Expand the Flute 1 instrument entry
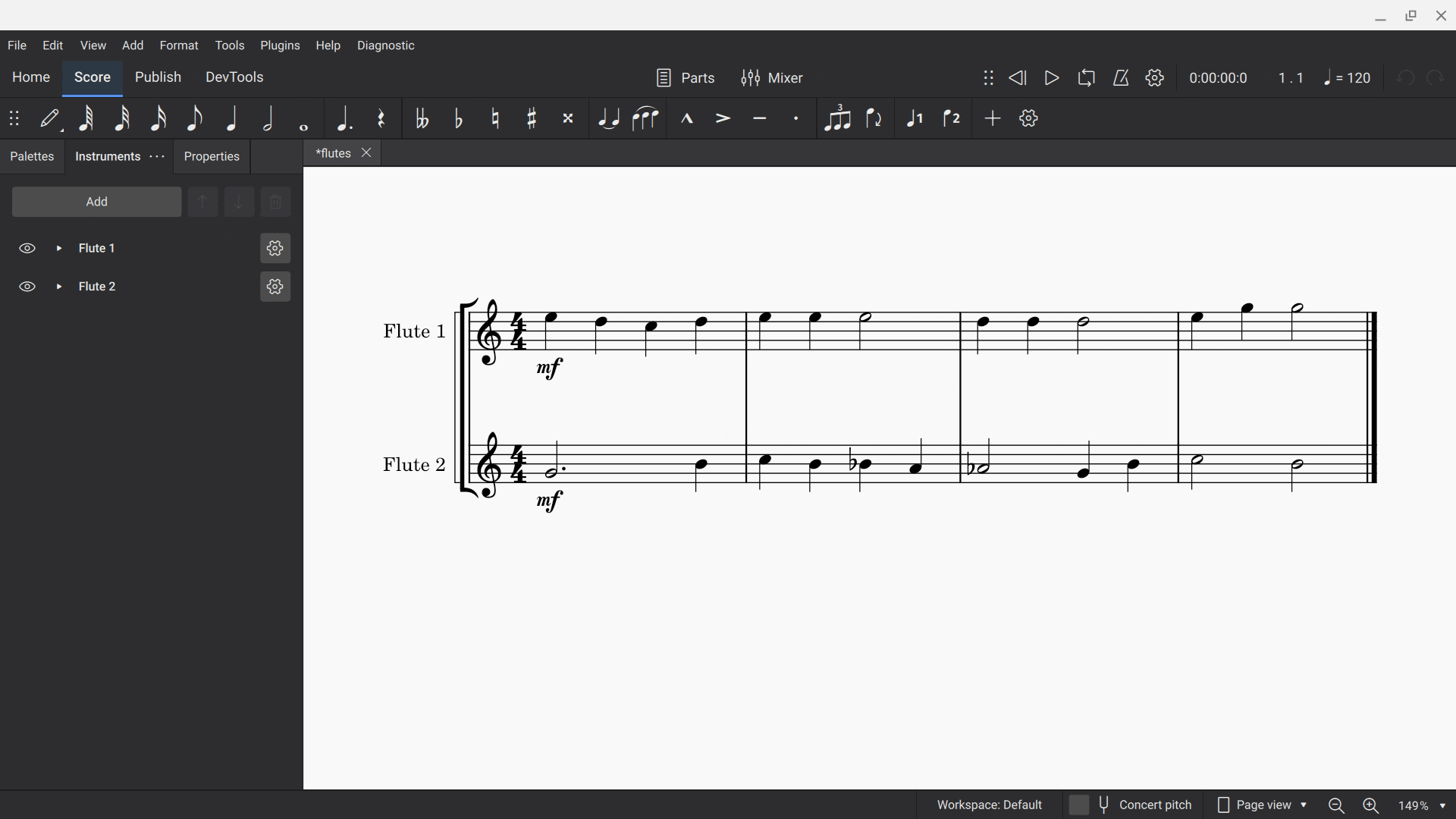The width and height of the screenshot is (1456, 819). [58, 248]
